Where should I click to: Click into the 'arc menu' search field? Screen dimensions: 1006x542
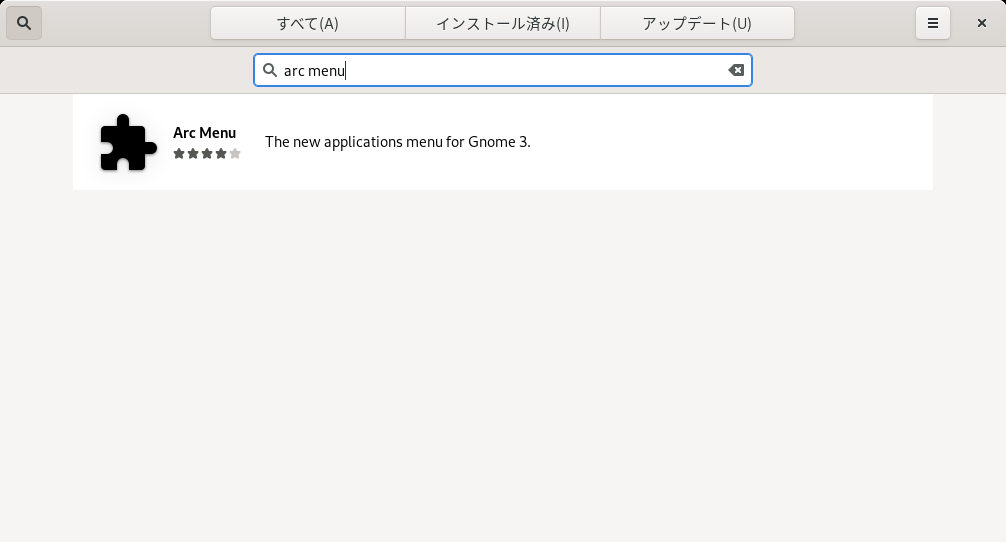tap(503, 70)
